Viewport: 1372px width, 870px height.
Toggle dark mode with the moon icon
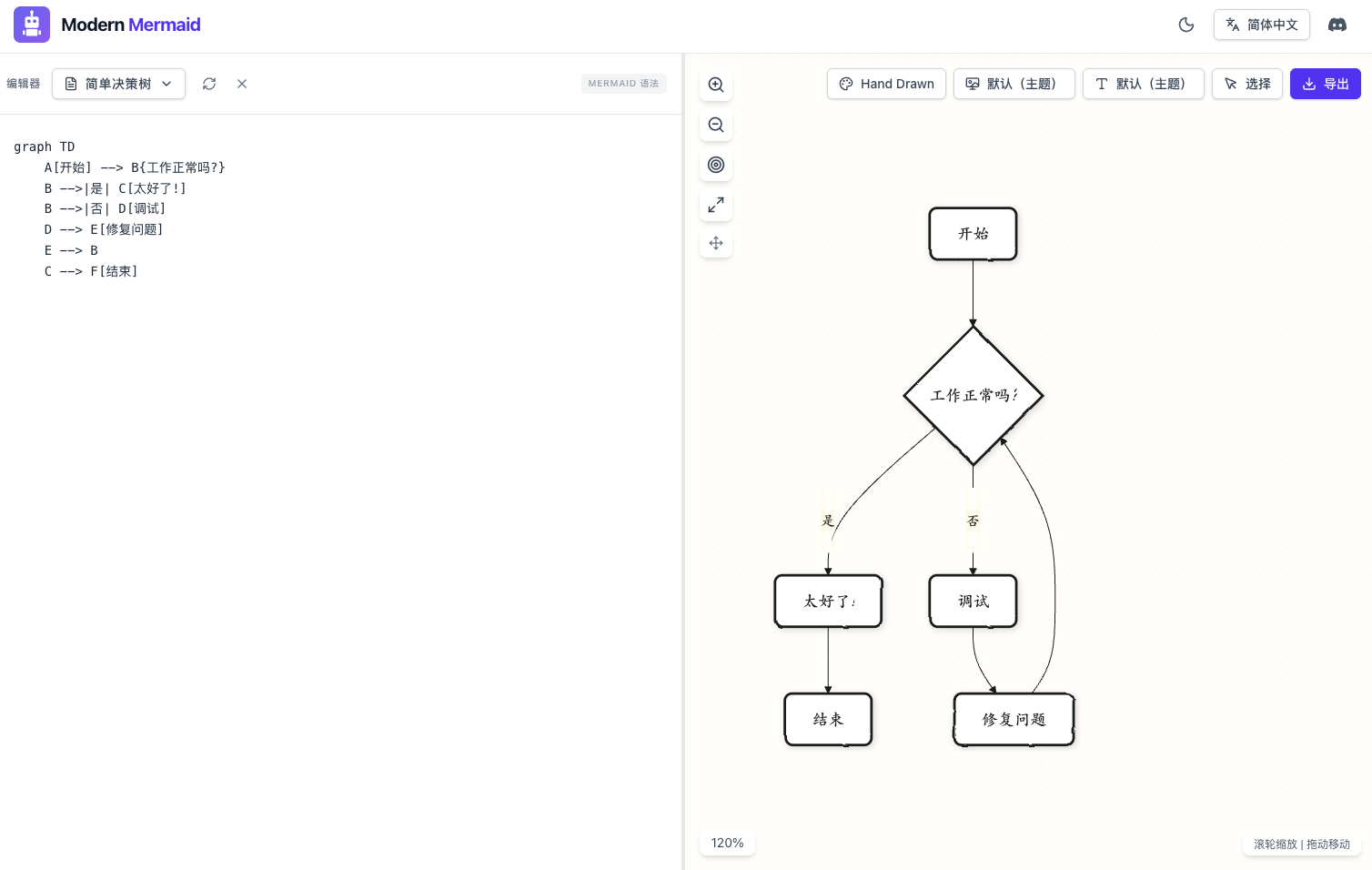(x=1185, y=25)
